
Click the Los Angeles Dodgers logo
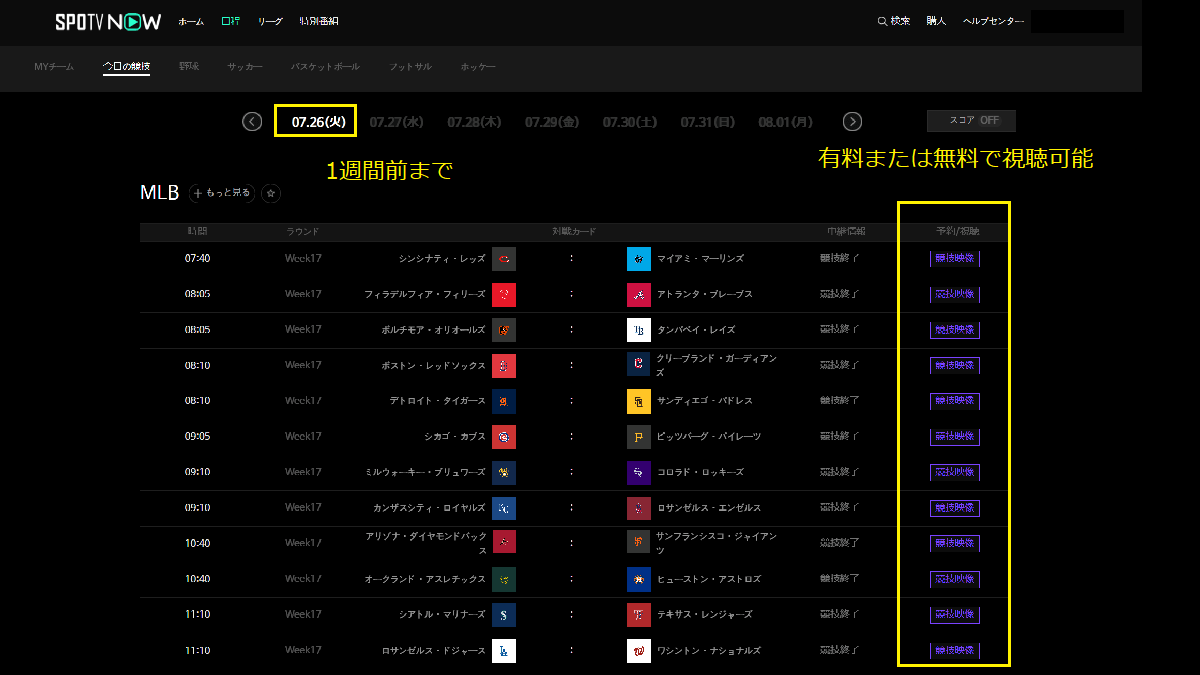[504, 650]
